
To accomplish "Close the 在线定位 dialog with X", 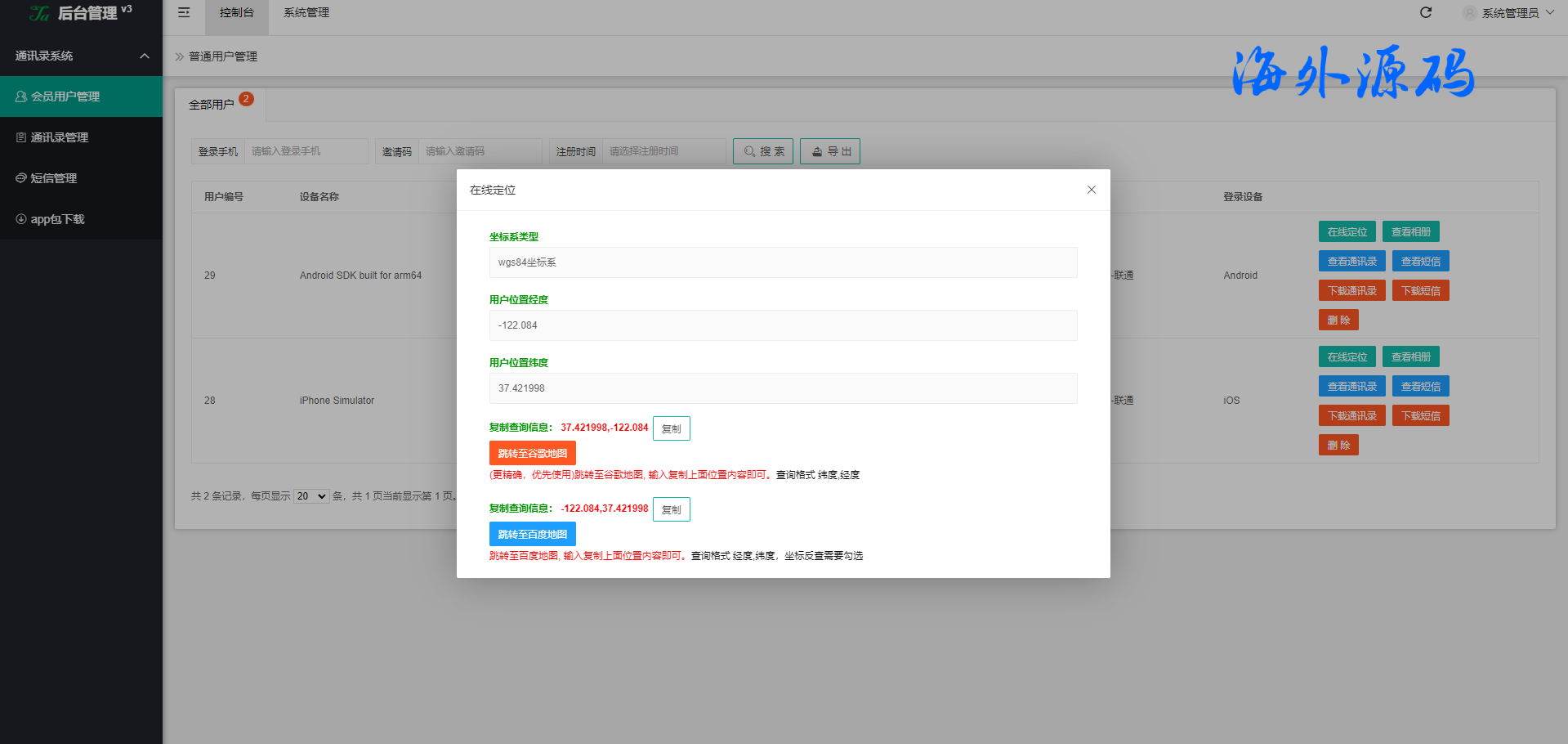I will click(x=1091, y=190).
